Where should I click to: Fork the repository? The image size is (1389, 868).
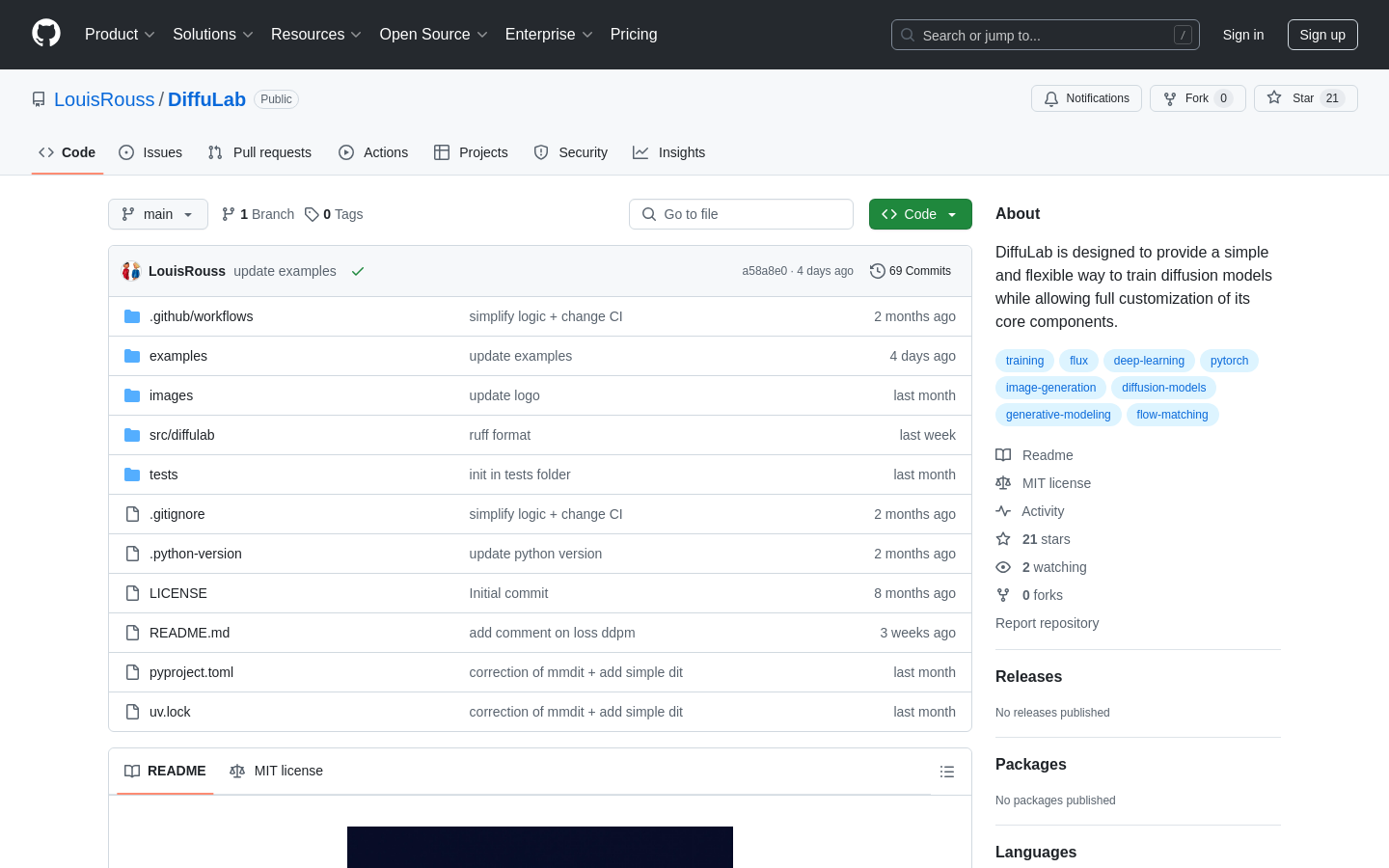[x=1197, y=98]
